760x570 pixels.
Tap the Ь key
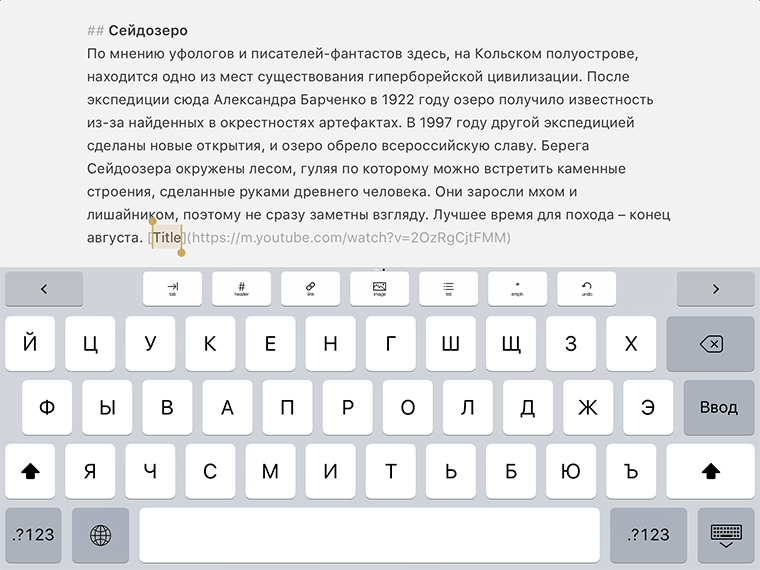[x=451, y=471]
